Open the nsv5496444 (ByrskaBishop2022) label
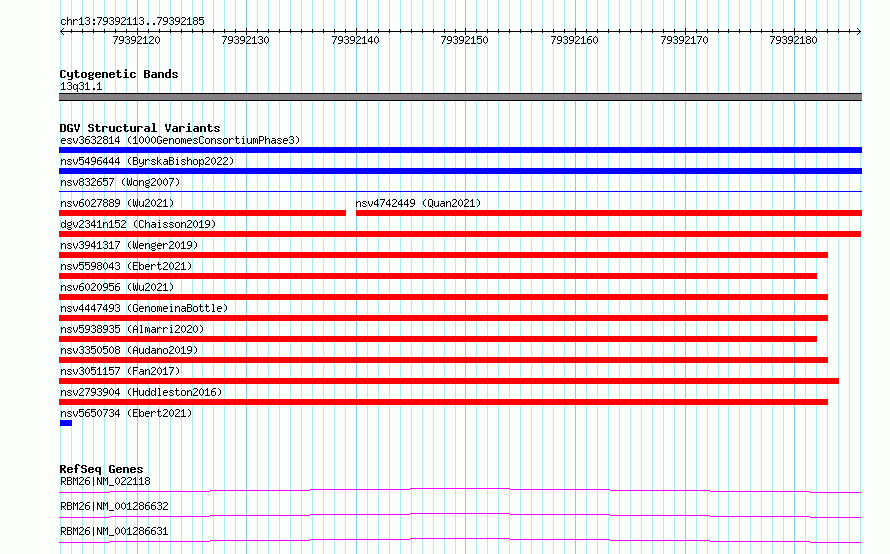The width and height of the screenshot is (890, 554). click(147, 161)
